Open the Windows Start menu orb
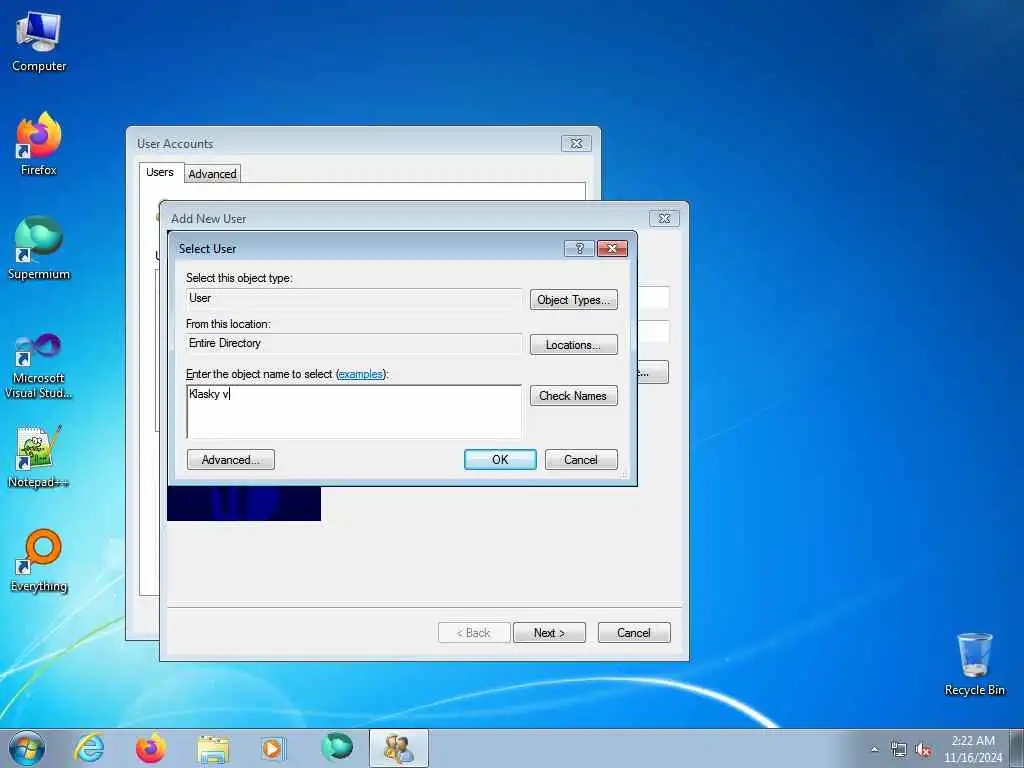The width and height of the screenshot is (1024, 768). tap(27, 748)
